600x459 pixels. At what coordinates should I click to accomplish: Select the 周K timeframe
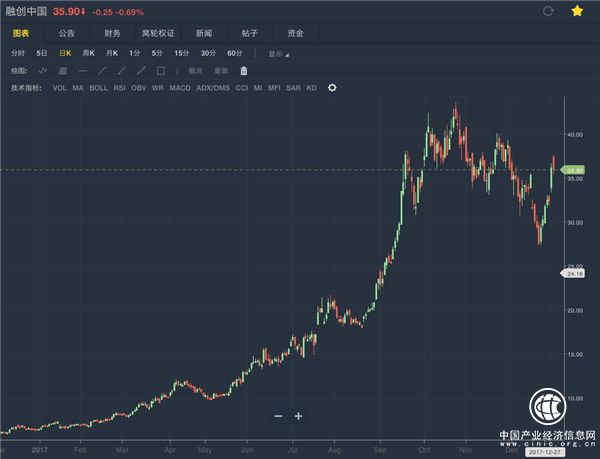point(88,52)
